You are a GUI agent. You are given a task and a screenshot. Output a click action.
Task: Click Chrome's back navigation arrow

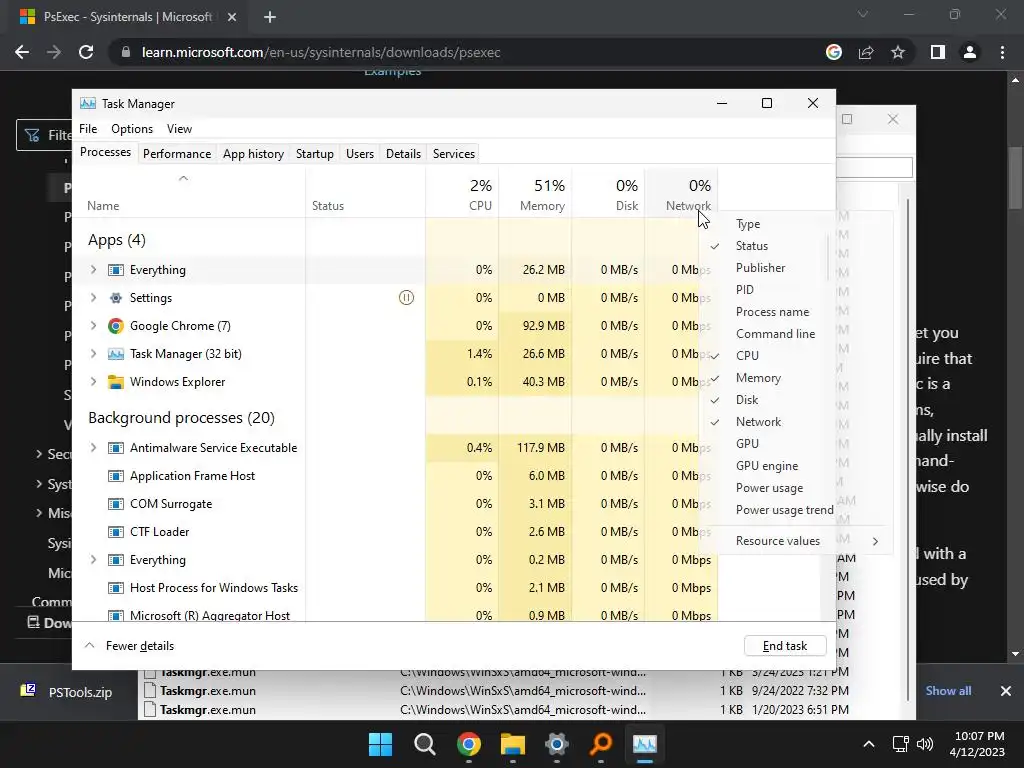pos(22,52)
